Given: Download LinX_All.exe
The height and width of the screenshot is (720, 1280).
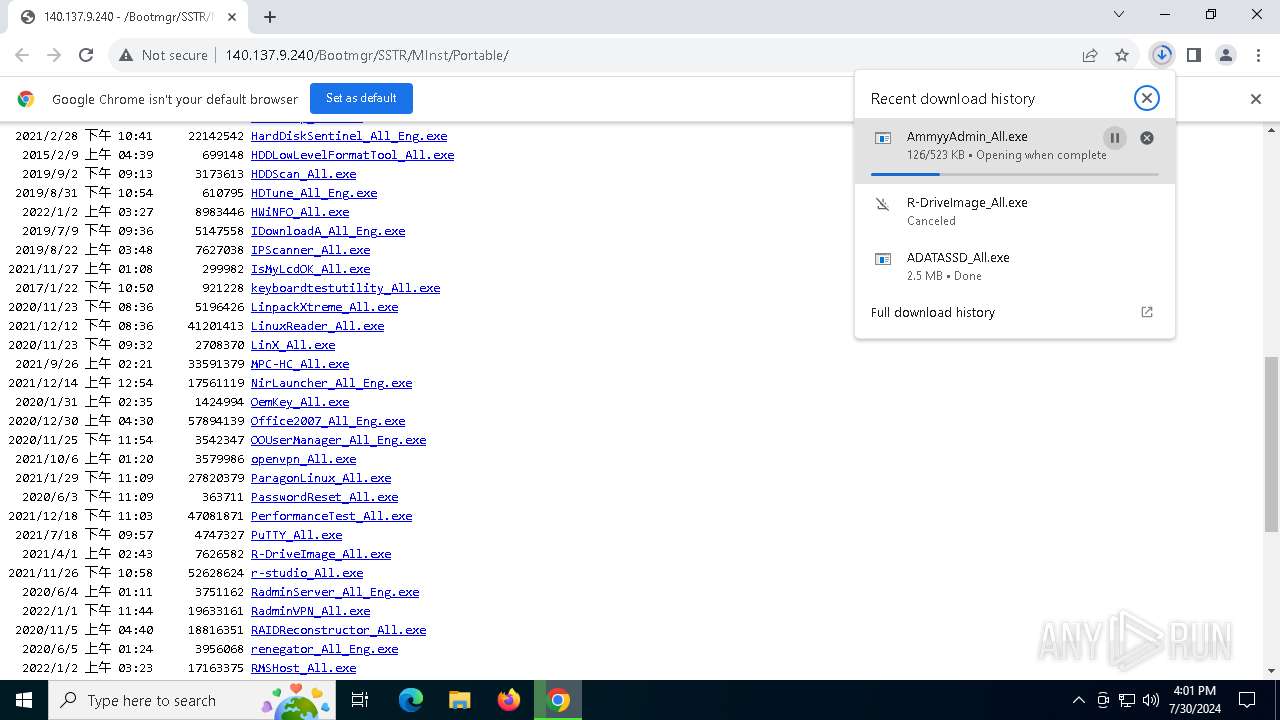Looking at the screenshot, I should point(293,345).
